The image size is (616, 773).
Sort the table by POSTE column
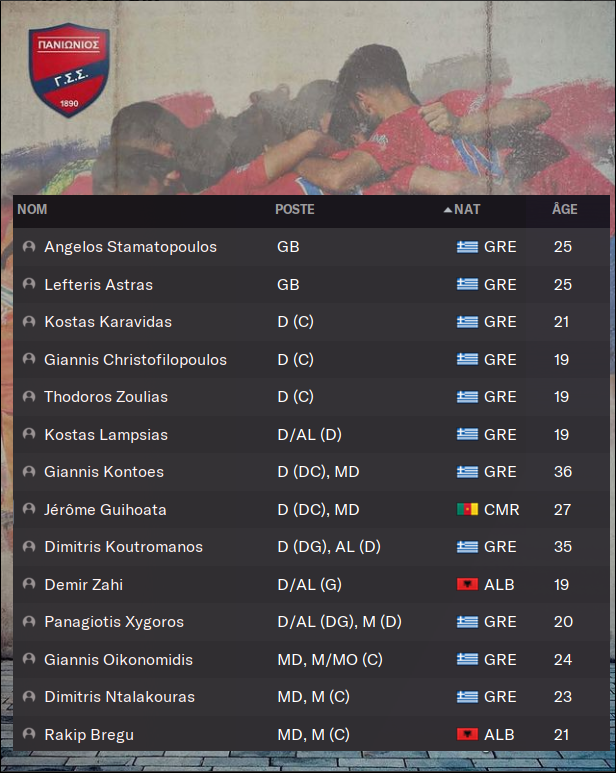point(295,210)
